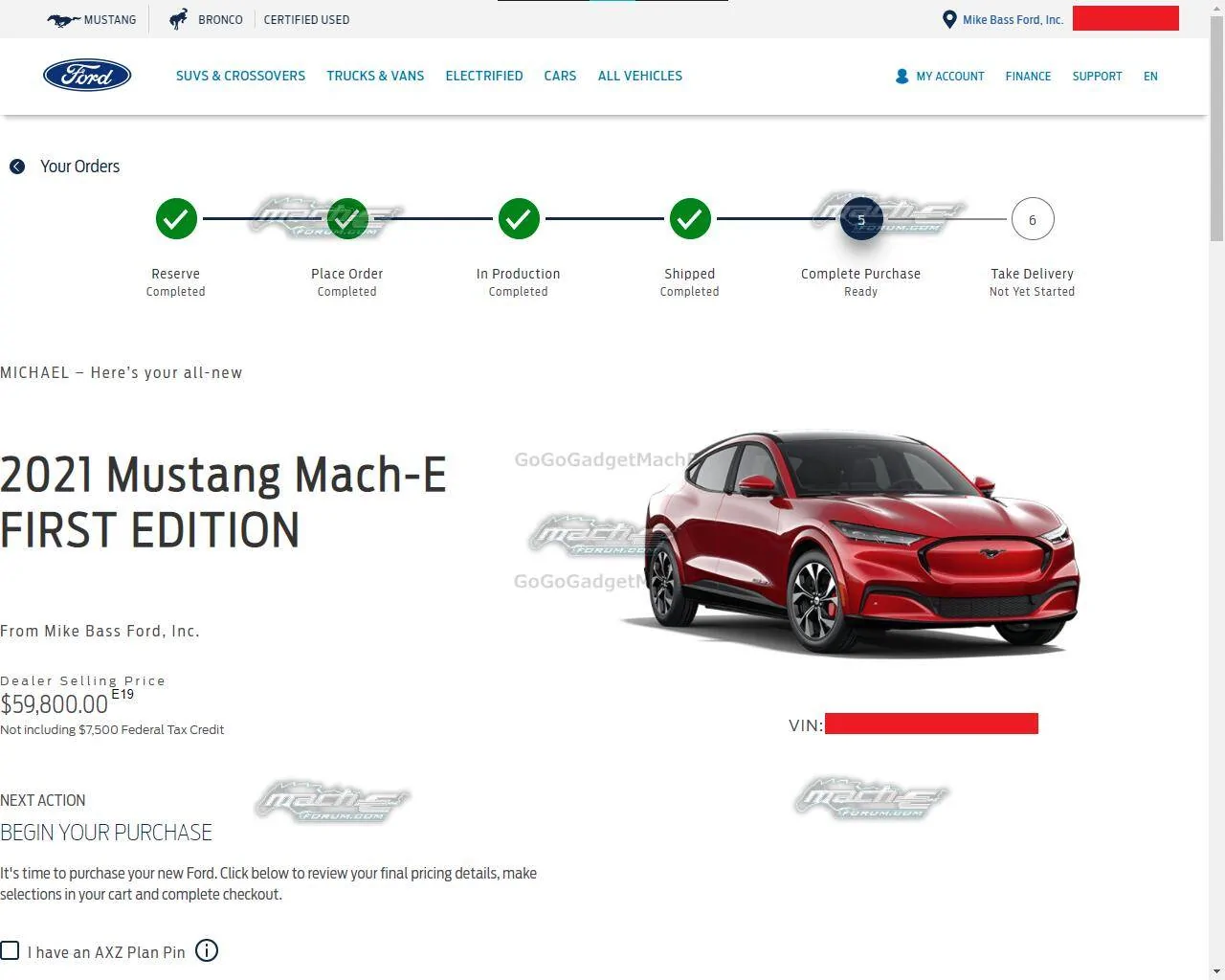Click the Take Delivery Not Yet Started label
The image size is (1225, 980).
(1032, 281)
